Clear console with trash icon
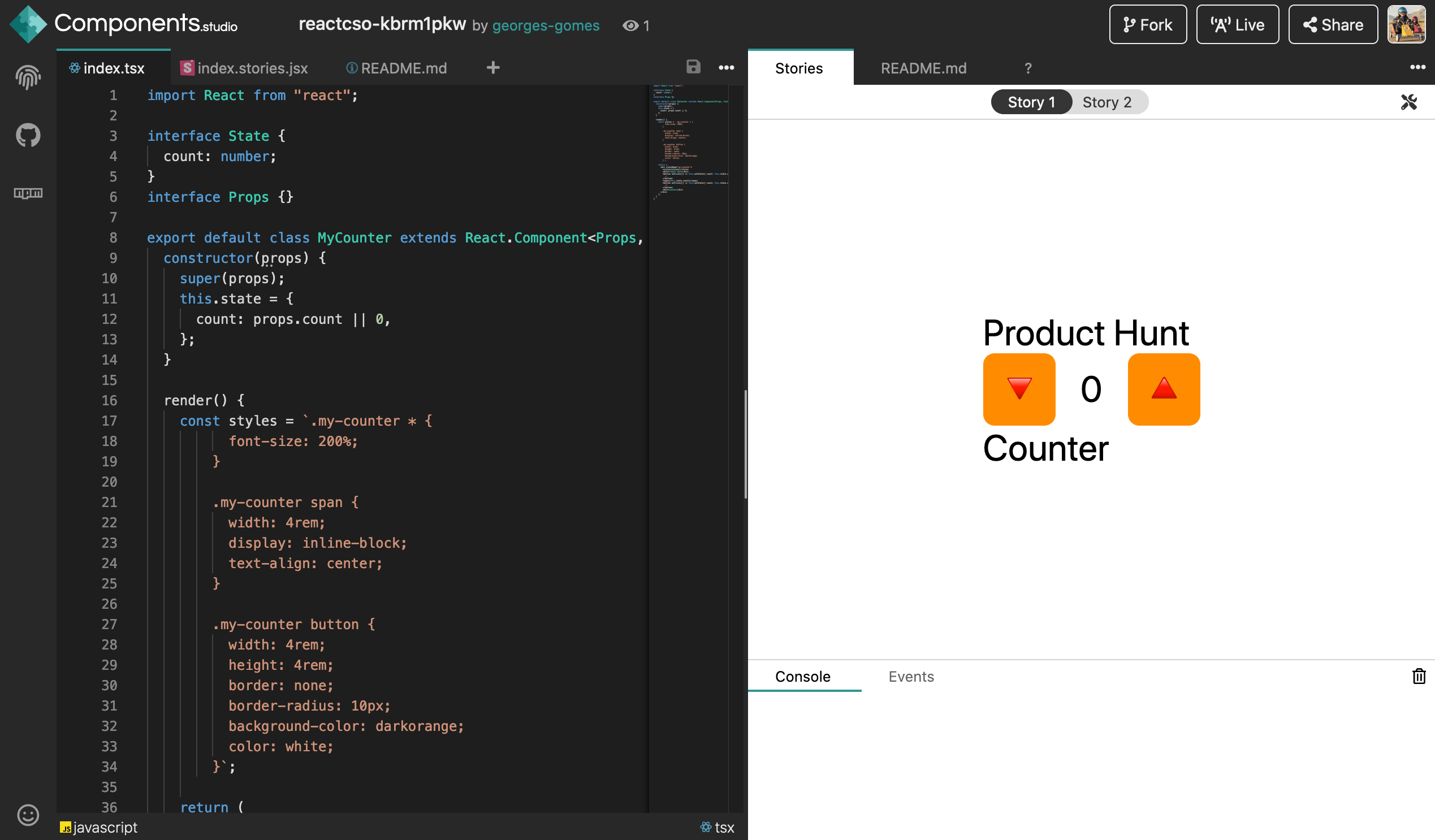 point(1419,676)
